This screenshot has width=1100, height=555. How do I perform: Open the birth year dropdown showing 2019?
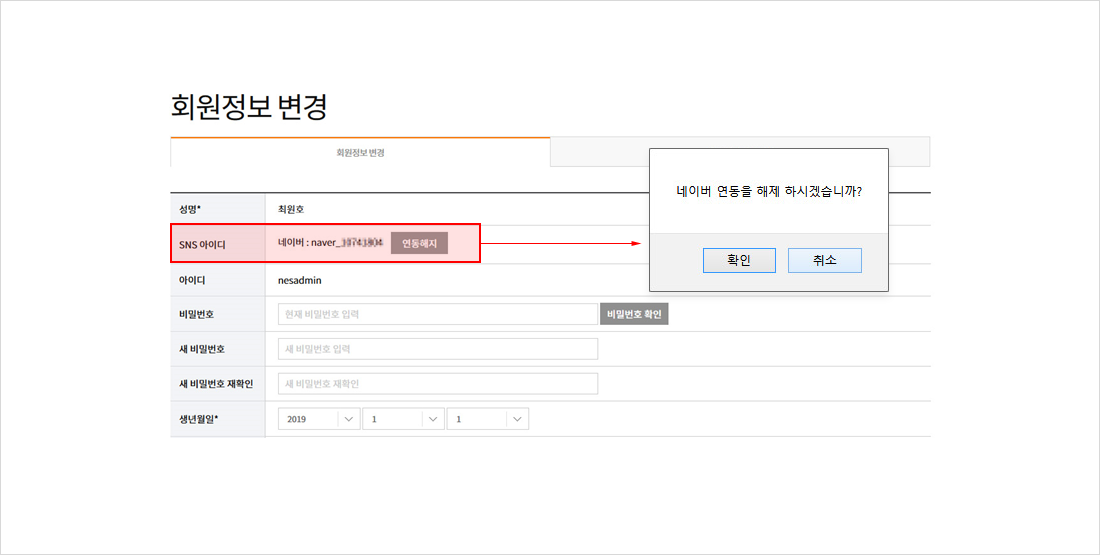[319, 420]
